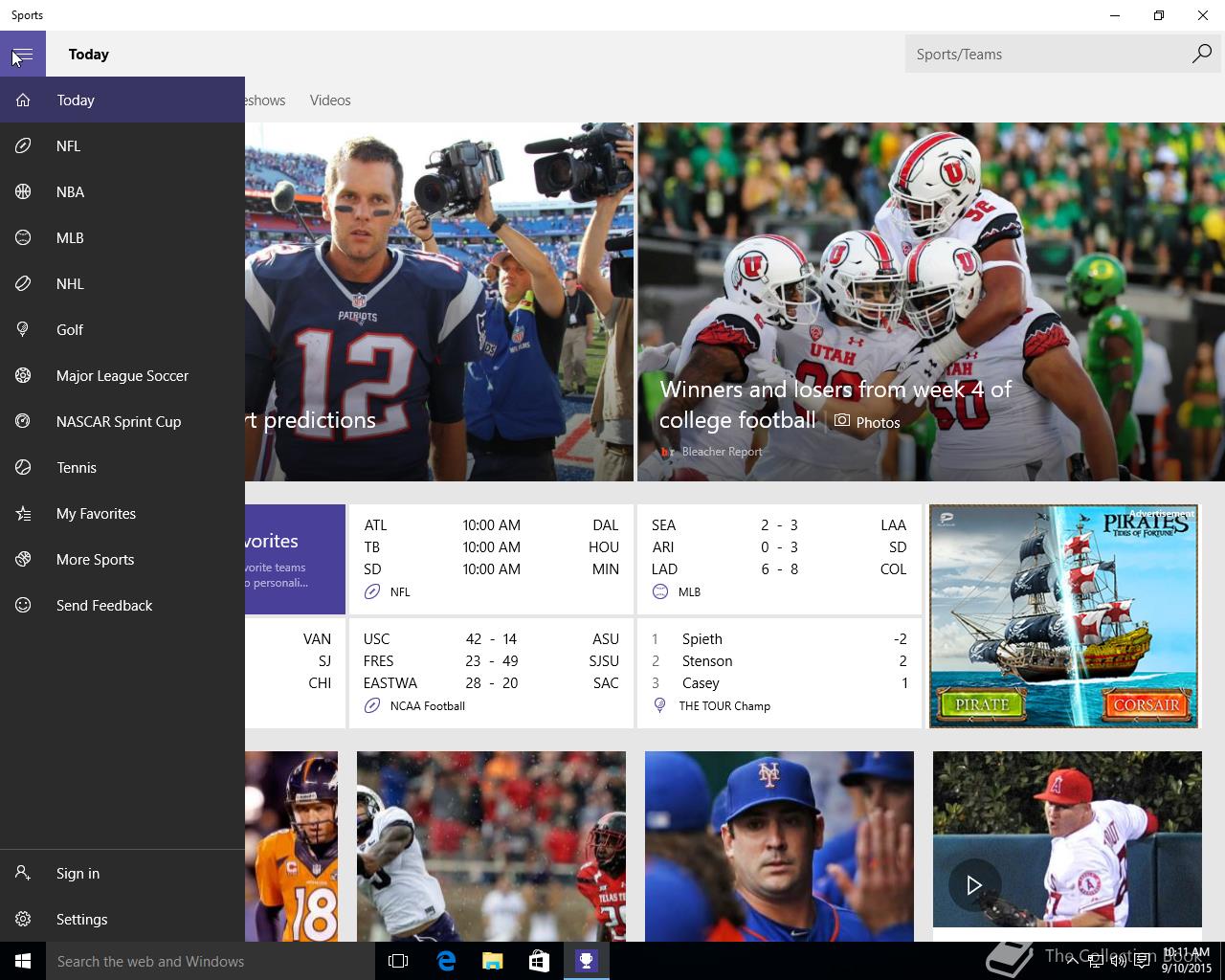This screenshot has height=980, width=1225.
Task: Open THE TOUR Champ leaderboard tile
Action: (779, 673)
